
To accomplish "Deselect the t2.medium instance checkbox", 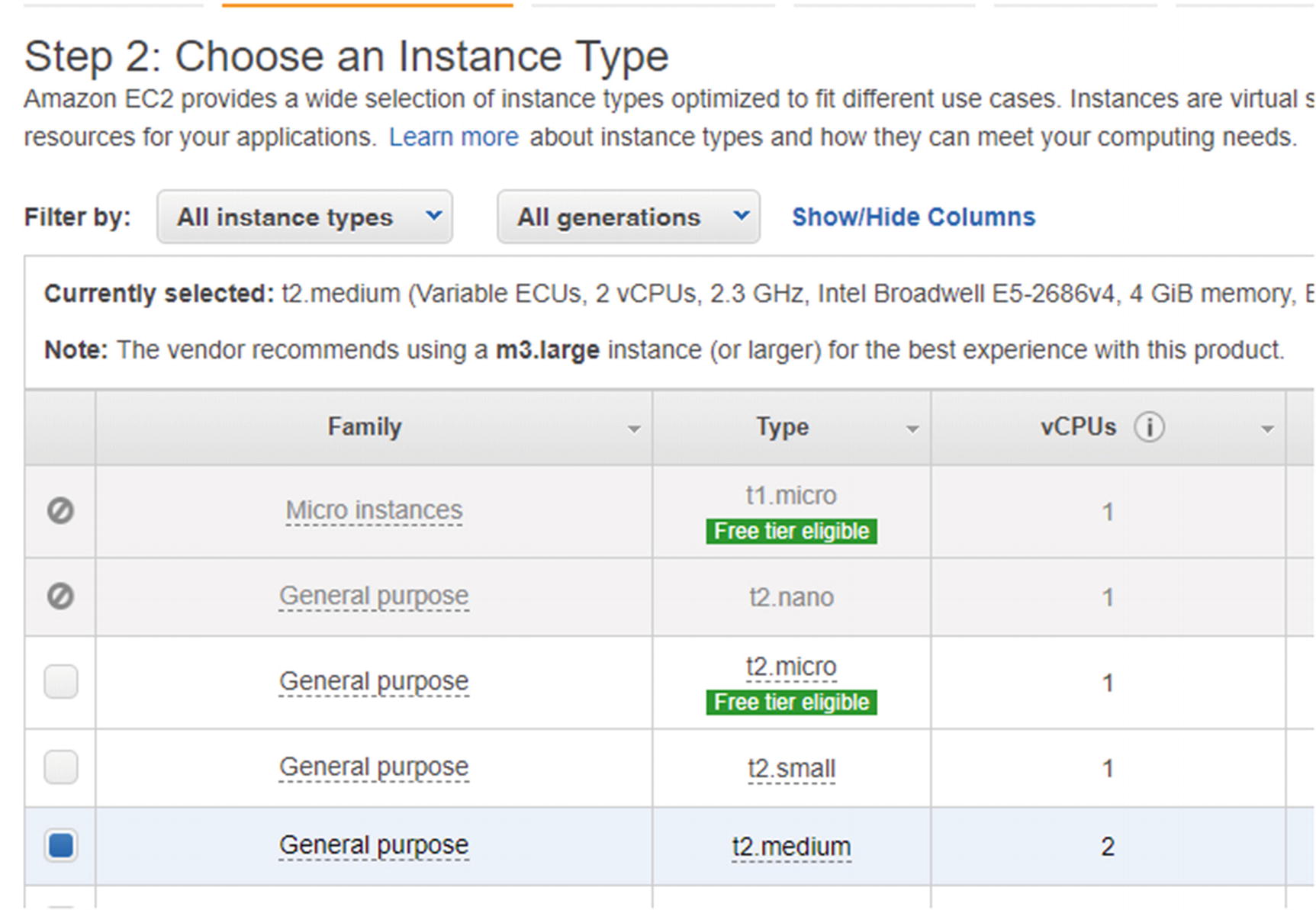I will [61, 845].
